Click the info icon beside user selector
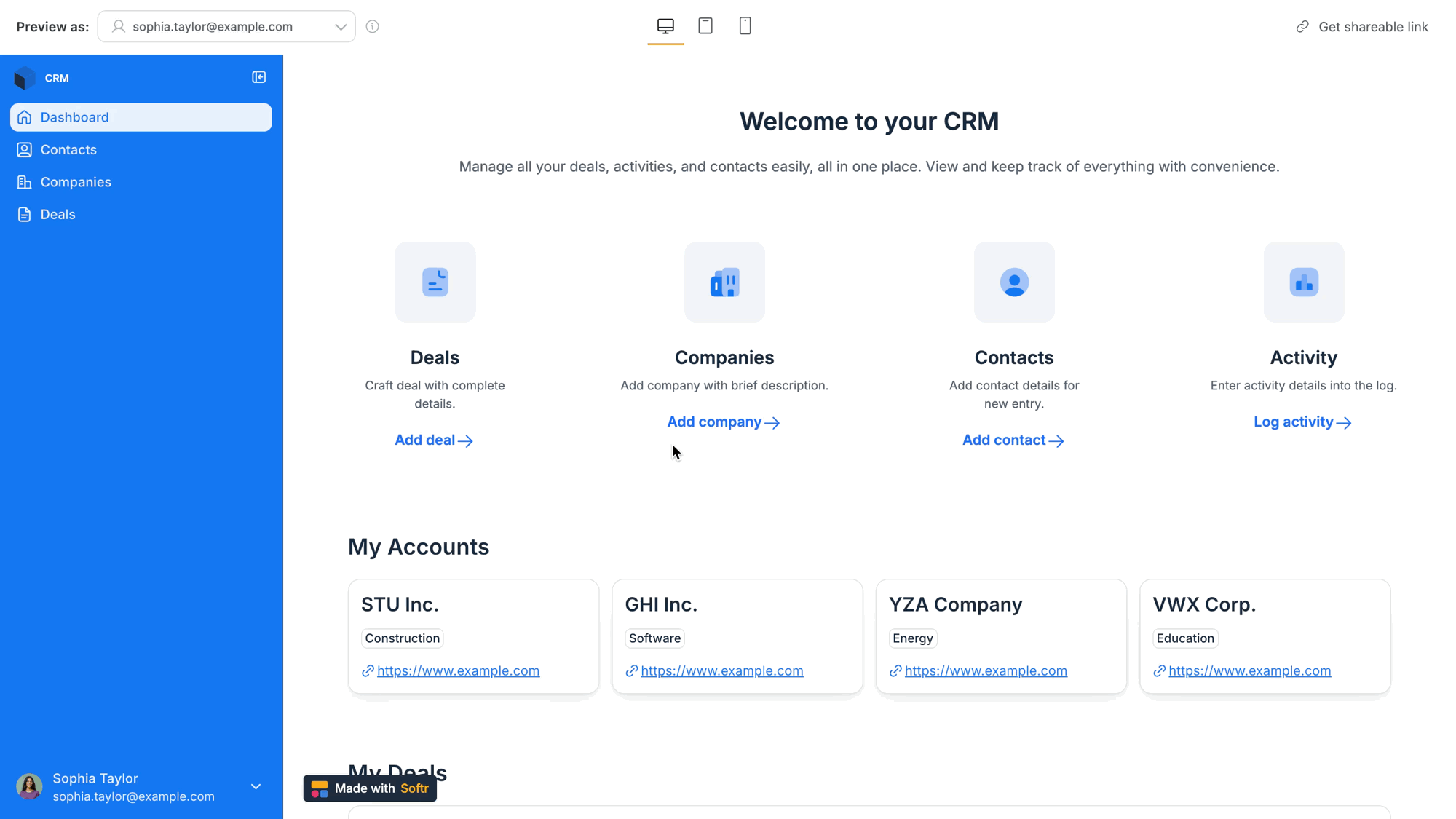The image size is (1456, 819). pyautogui.click(x=372, y=27)
